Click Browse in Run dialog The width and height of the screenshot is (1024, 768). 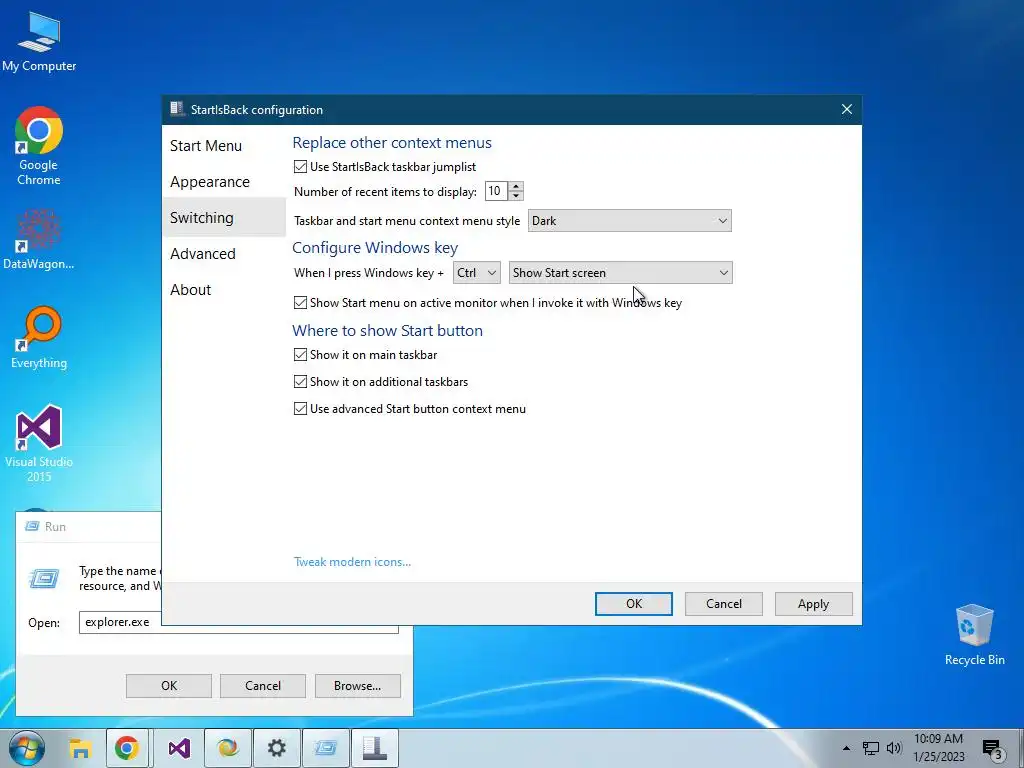357,686
